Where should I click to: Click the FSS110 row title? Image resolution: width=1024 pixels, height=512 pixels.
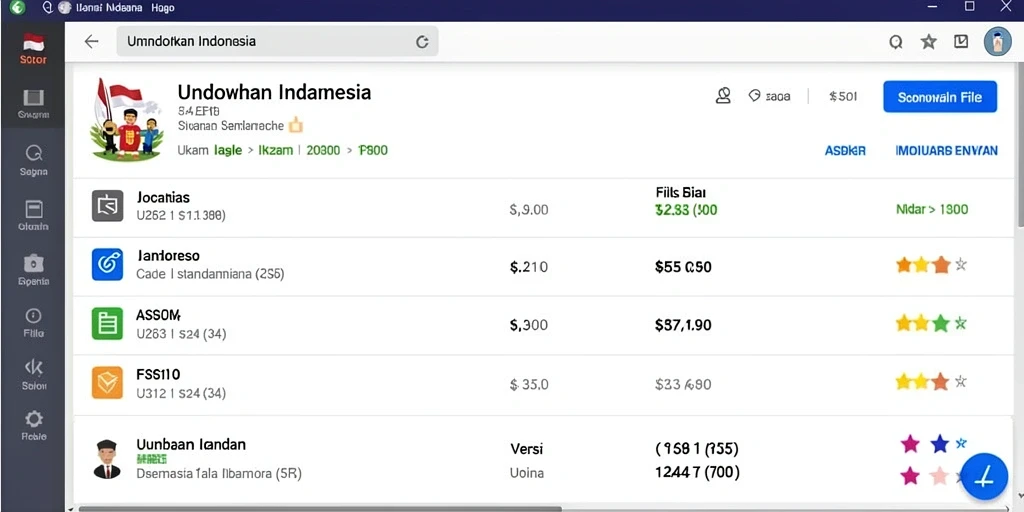pos(158,375)
